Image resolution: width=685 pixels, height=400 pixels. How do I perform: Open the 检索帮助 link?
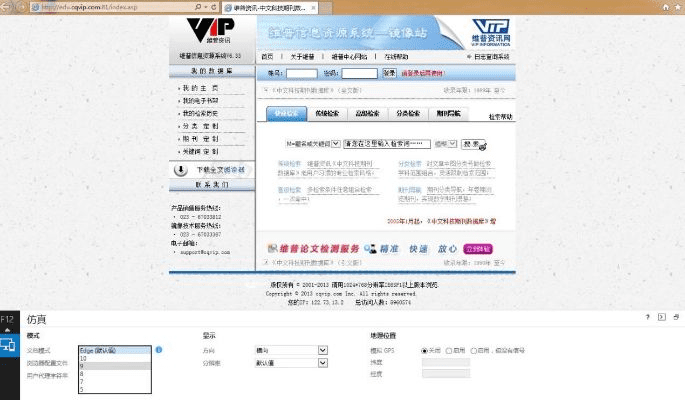(500, 117)
